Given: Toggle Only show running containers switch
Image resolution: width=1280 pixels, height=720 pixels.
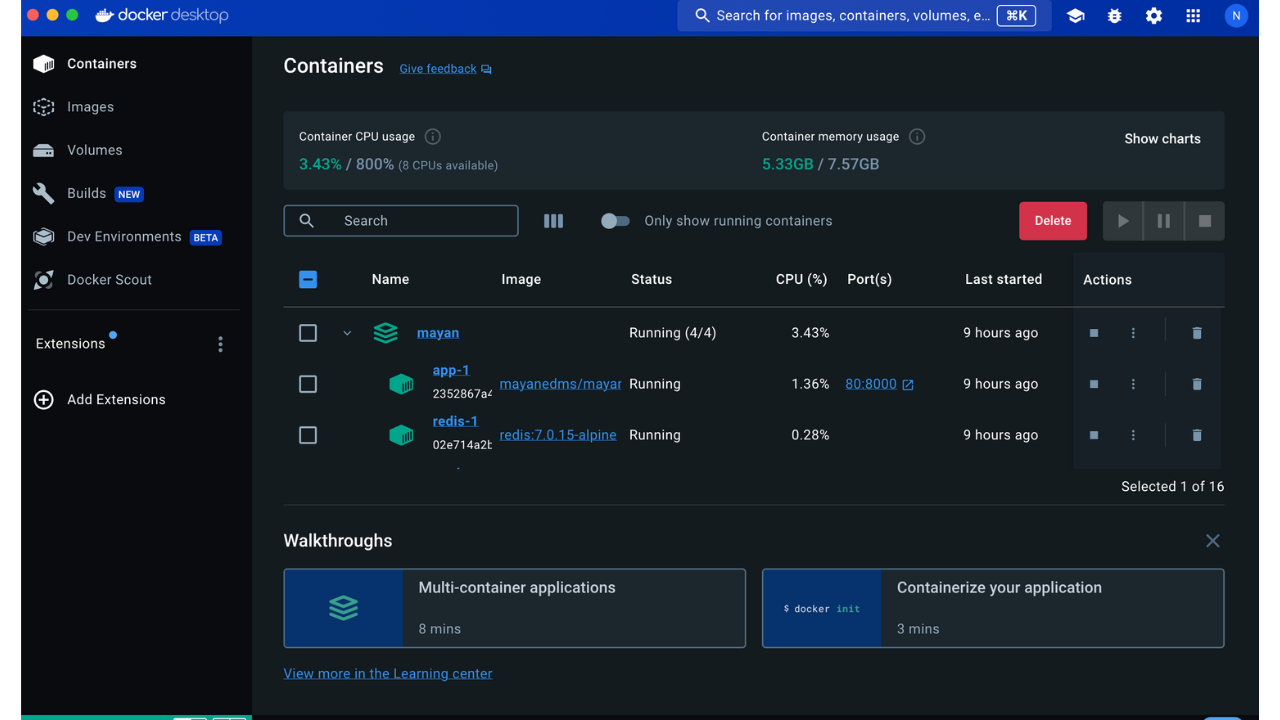Looking at the screenshot, I should pyautogui.click(x=615, y=221).
